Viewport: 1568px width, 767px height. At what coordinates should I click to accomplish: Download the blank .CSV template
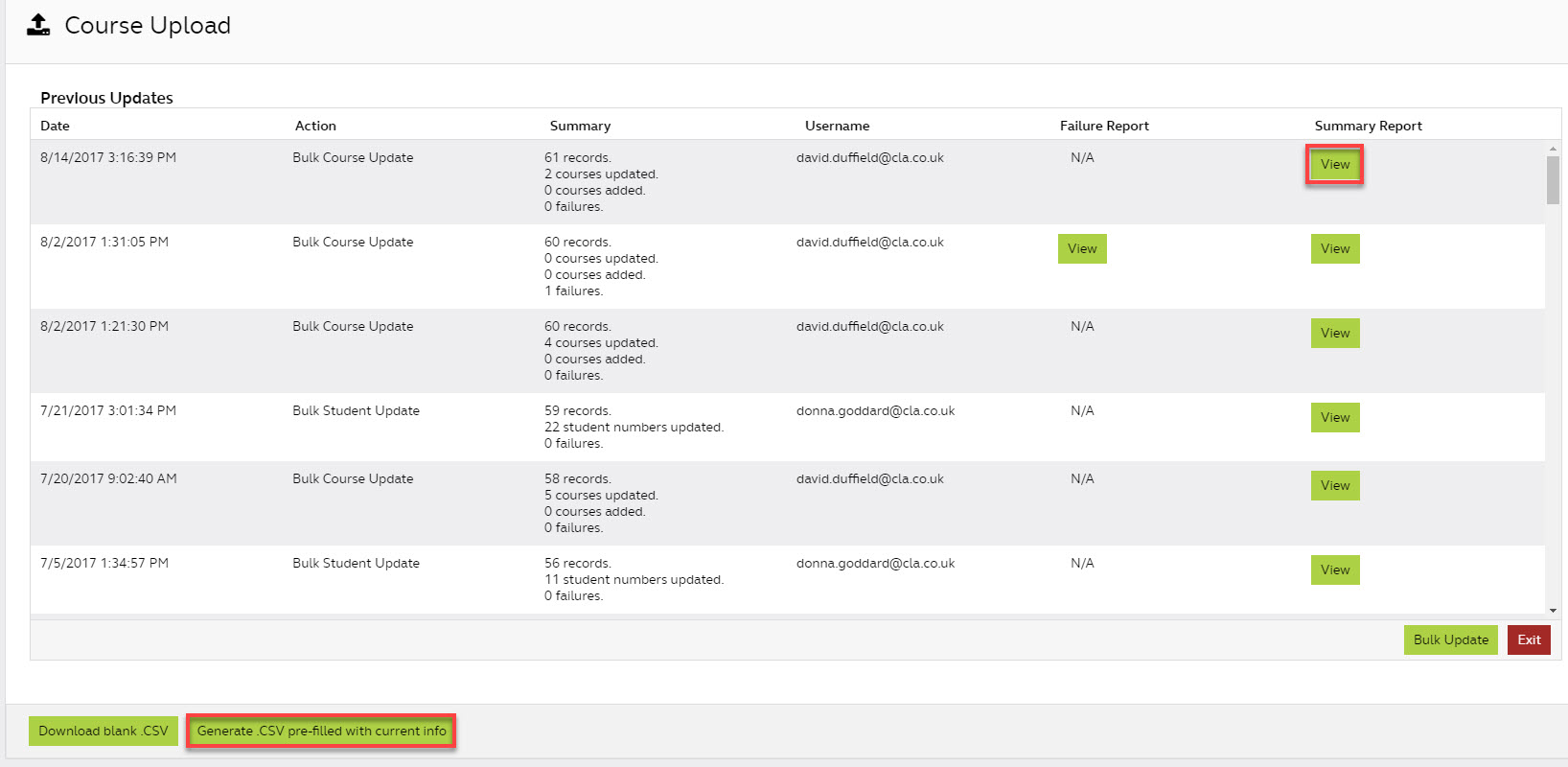[104, 732]
